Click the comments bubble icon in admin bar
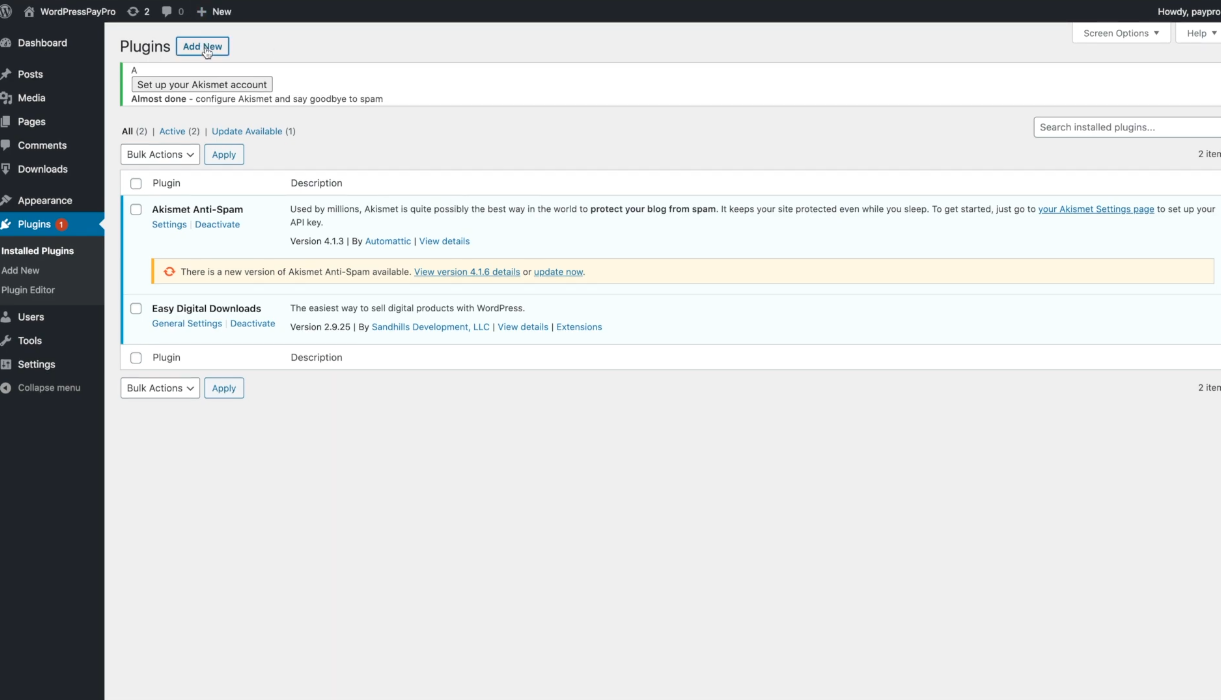 click(x=167, y=11)
